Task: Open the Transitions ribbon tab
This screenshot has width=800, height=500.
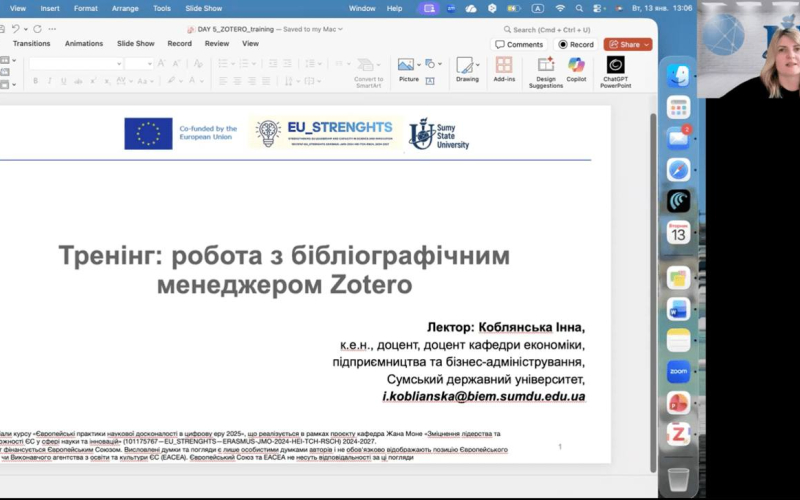Action: pyautogui.click(x=32, y=43)
